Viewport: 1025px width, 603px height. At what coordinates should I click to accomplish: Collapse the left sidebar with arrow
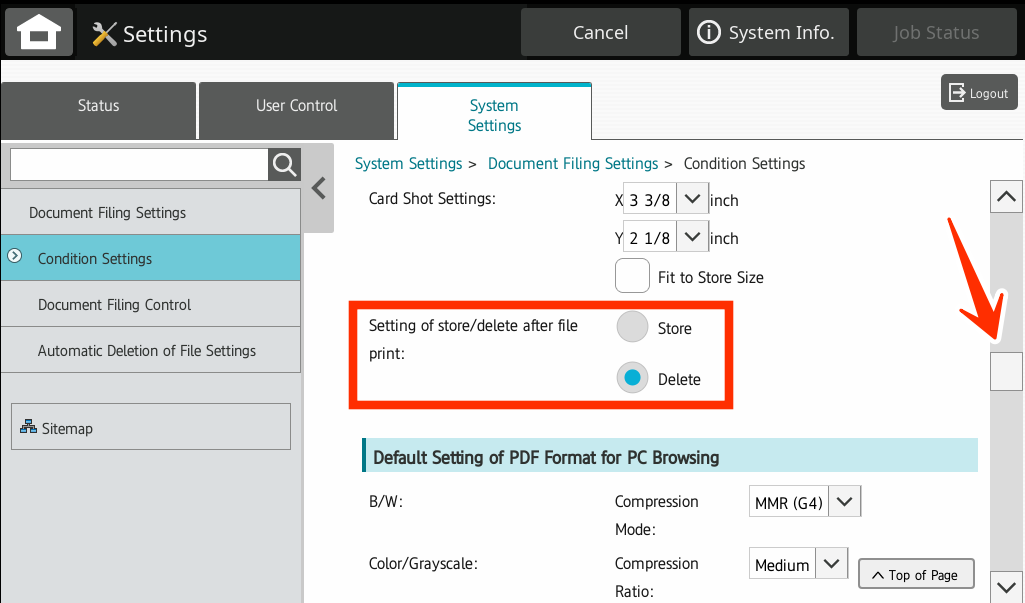319,188
